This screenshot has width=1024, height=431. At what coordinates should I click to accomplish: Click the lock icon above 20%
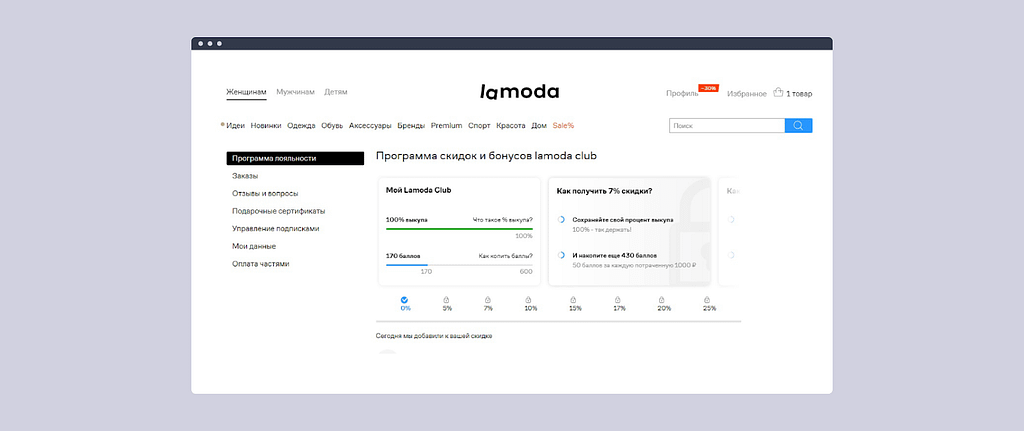tap(662, 300)
